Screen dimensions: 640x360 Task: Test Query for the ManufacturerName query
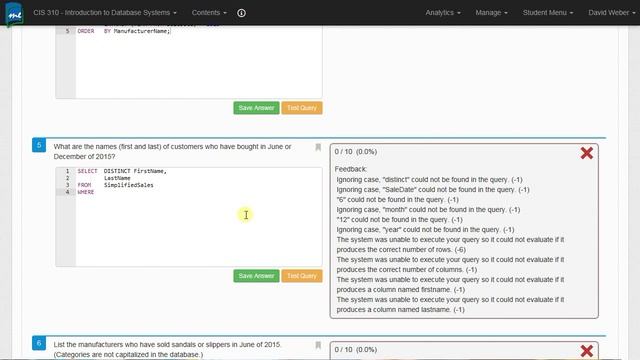302,108
